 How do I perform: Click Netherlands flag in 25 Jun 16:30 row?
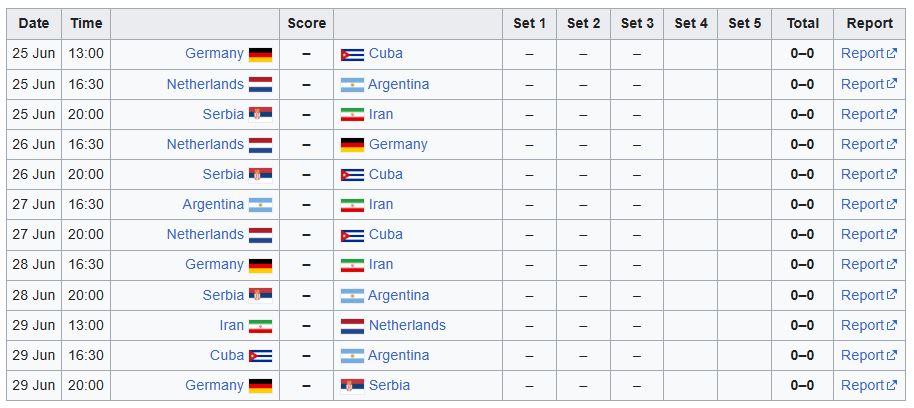coord(260,85)
